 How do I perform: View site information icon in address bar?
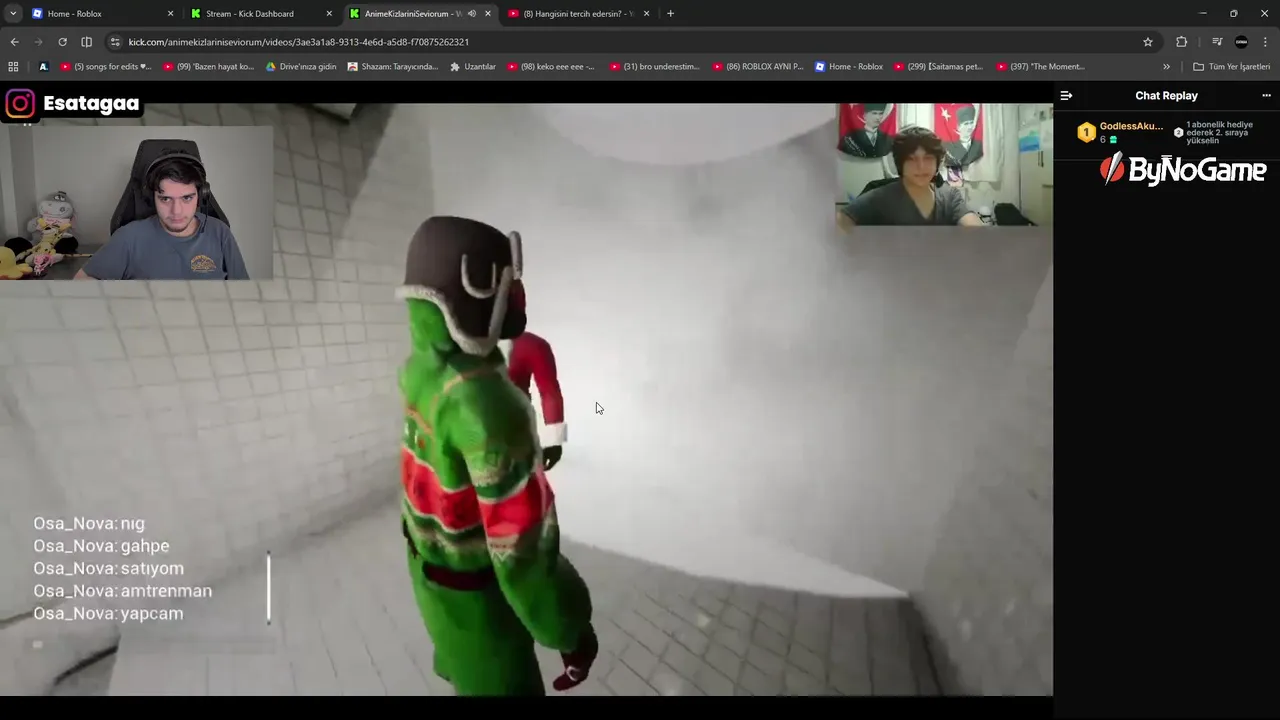point(115,42)
